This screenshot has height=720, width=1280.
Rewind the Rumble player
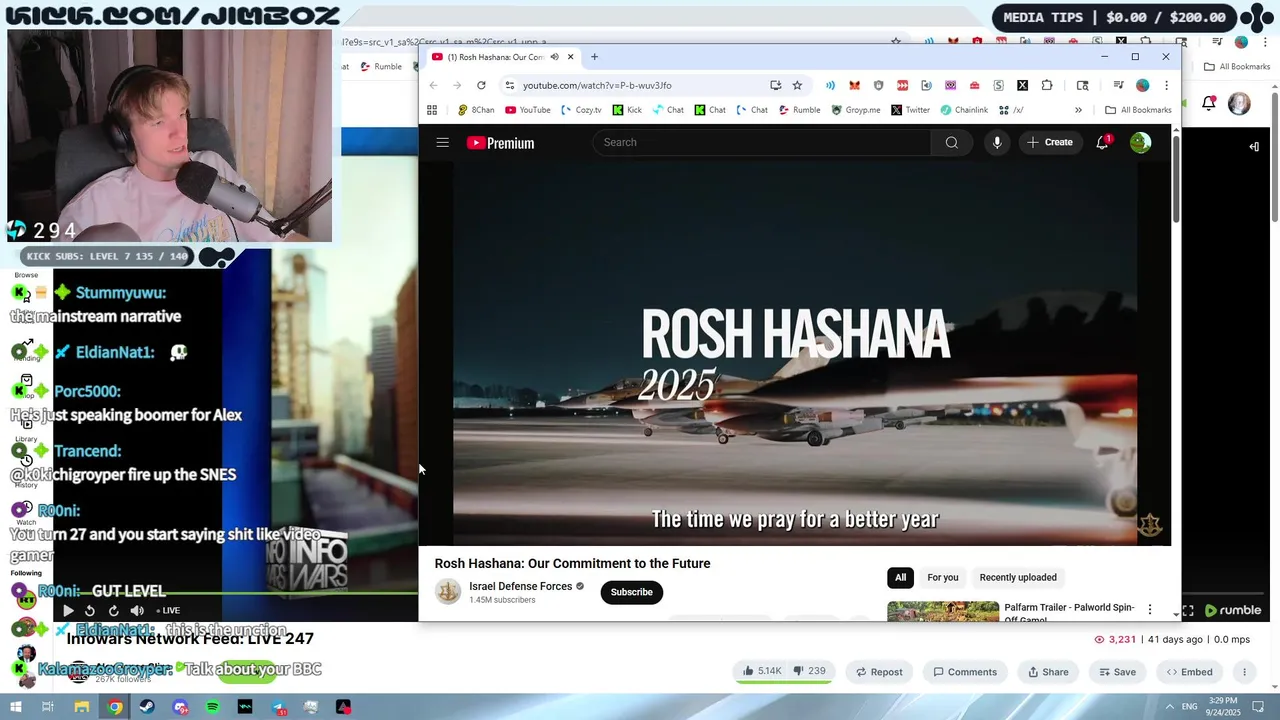point(90,610)
